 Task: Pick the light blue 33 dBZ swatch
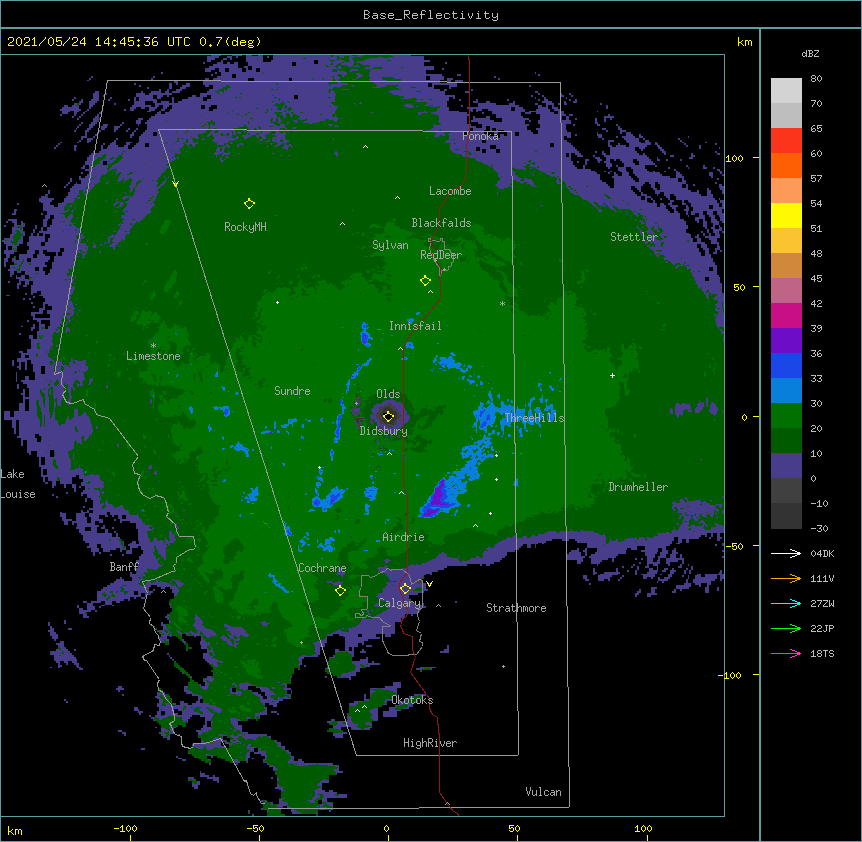(x=786, y=390)
